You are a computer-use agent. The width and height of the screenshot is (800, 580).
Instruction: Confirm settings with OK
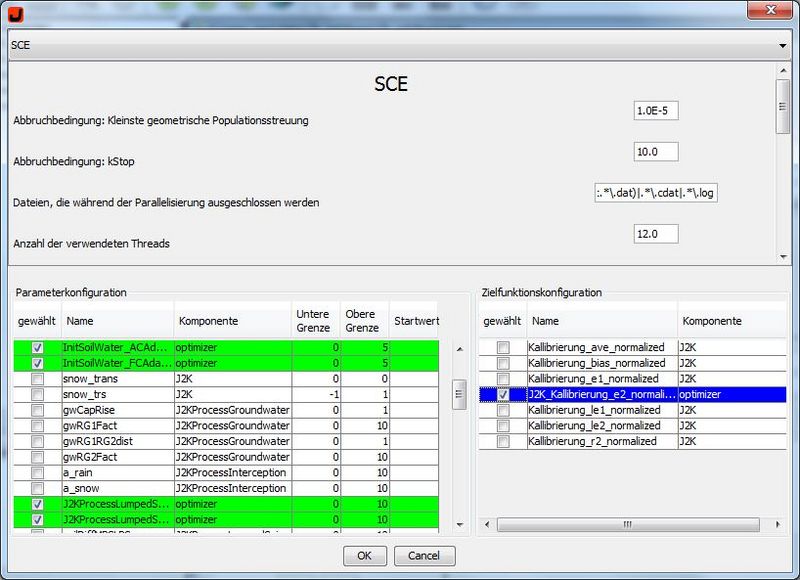[364, 556]
